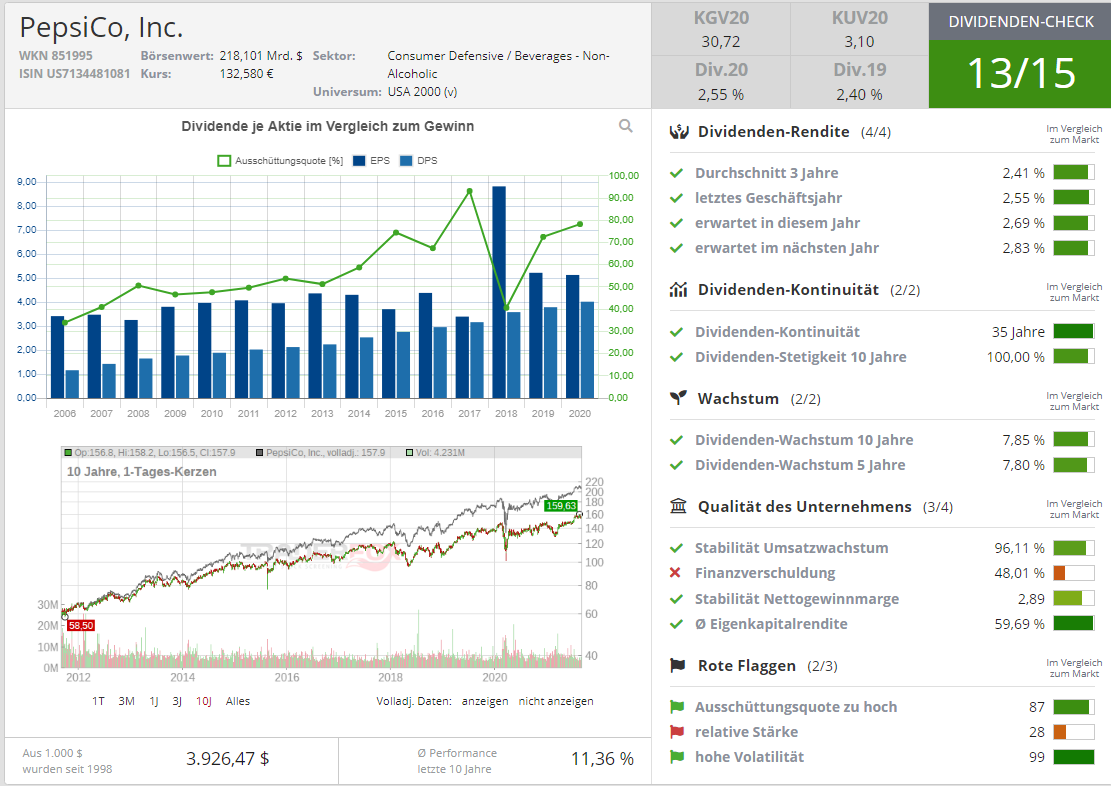Click the Dividenden-Rendite hand icon
The image size is (1111, 786).
click(x=679, y=132)
